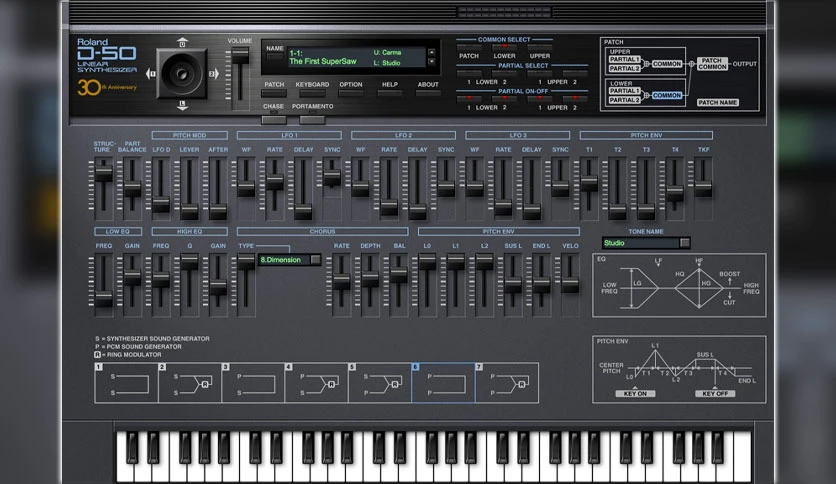Click 'U: Carma' upper tone text
Screen dimensions: 836x484
[x=387, y=52]
